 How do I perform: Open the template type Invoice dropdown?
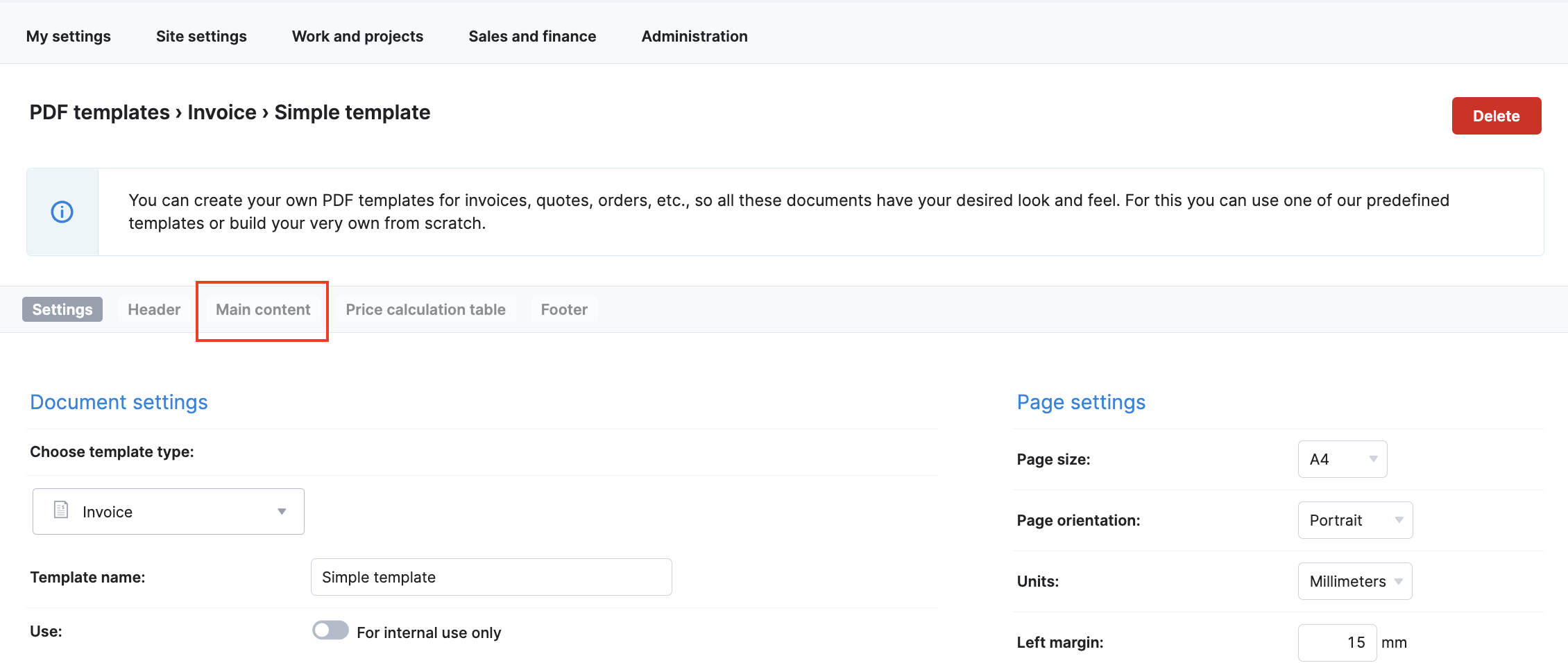point(169,512)
